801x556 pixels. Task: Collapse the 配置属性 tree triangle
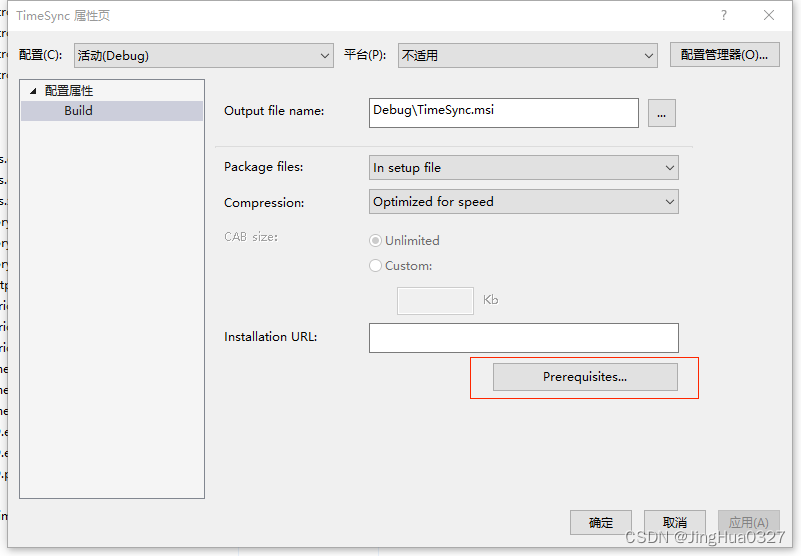click(x=33, y=91)
